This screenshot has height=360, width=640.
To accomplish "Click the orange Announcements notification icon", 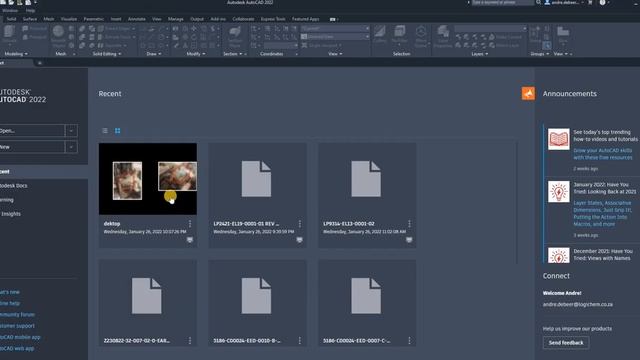I will coord(528,93).
